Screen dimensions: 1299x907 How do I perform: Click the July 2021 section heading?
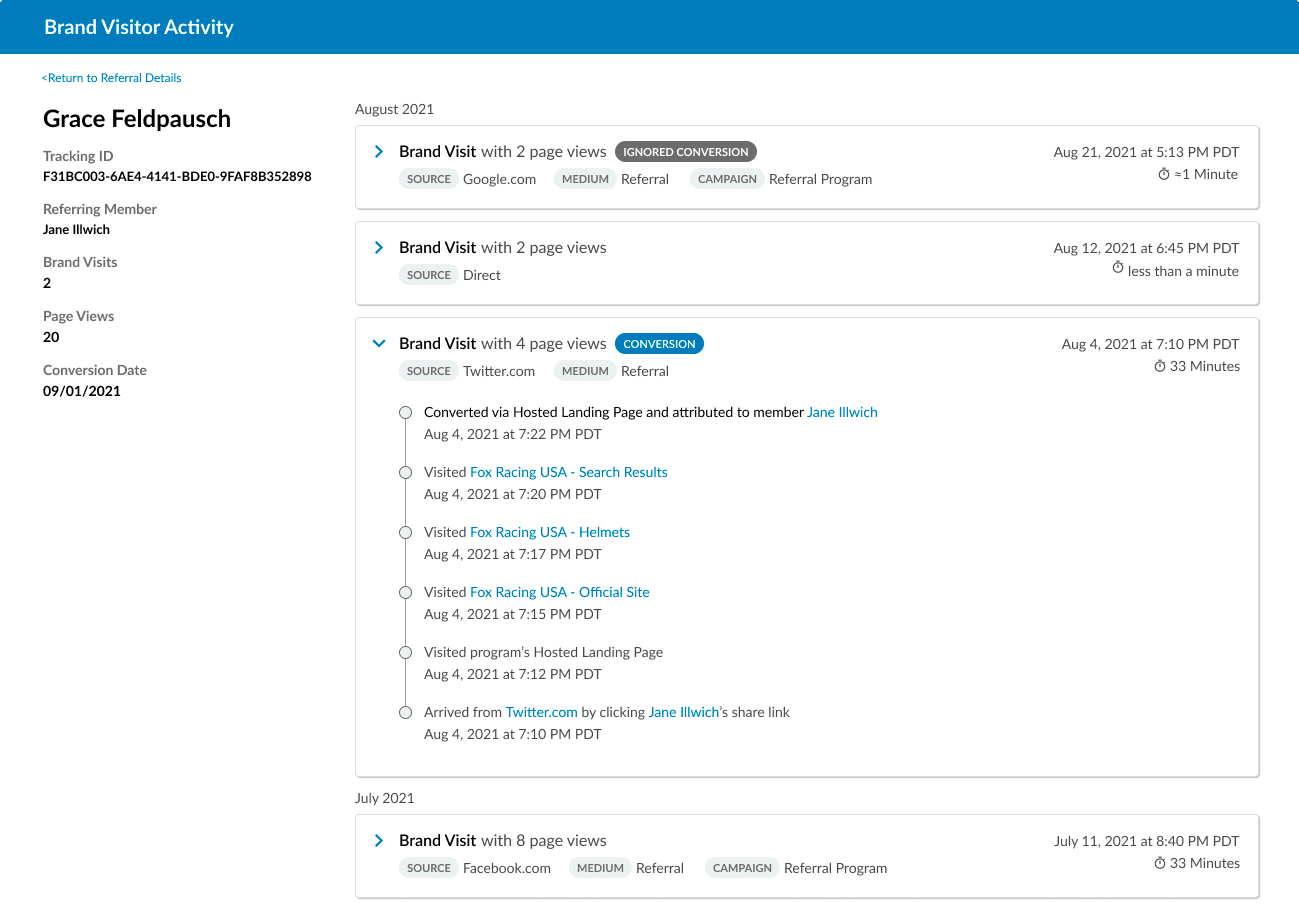[x=384, y=798]
